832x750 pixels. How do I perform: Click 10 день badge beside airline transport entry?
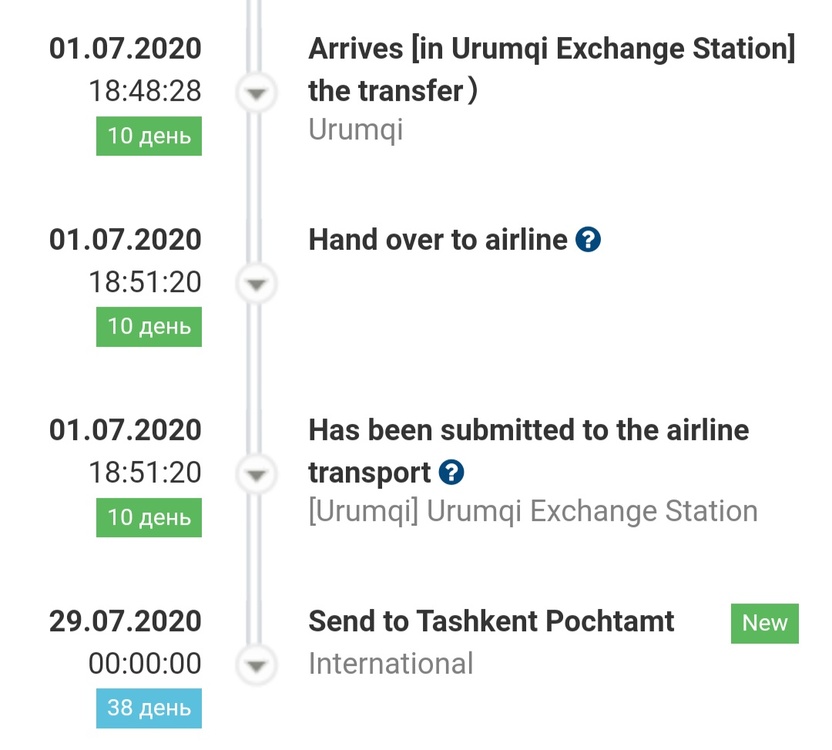click(149, 518)
